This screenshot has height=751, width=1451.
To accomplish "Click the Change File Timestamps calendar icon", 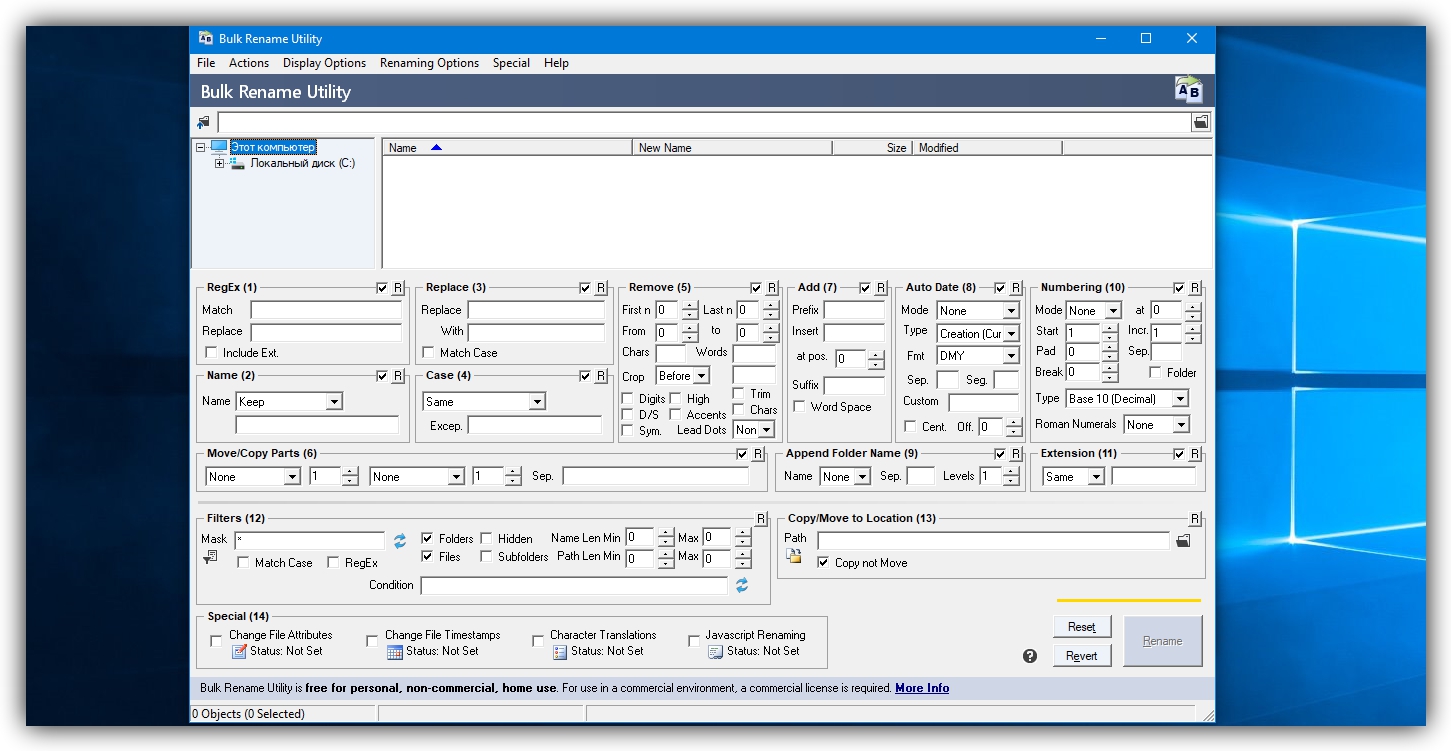I will pos(395,652).
